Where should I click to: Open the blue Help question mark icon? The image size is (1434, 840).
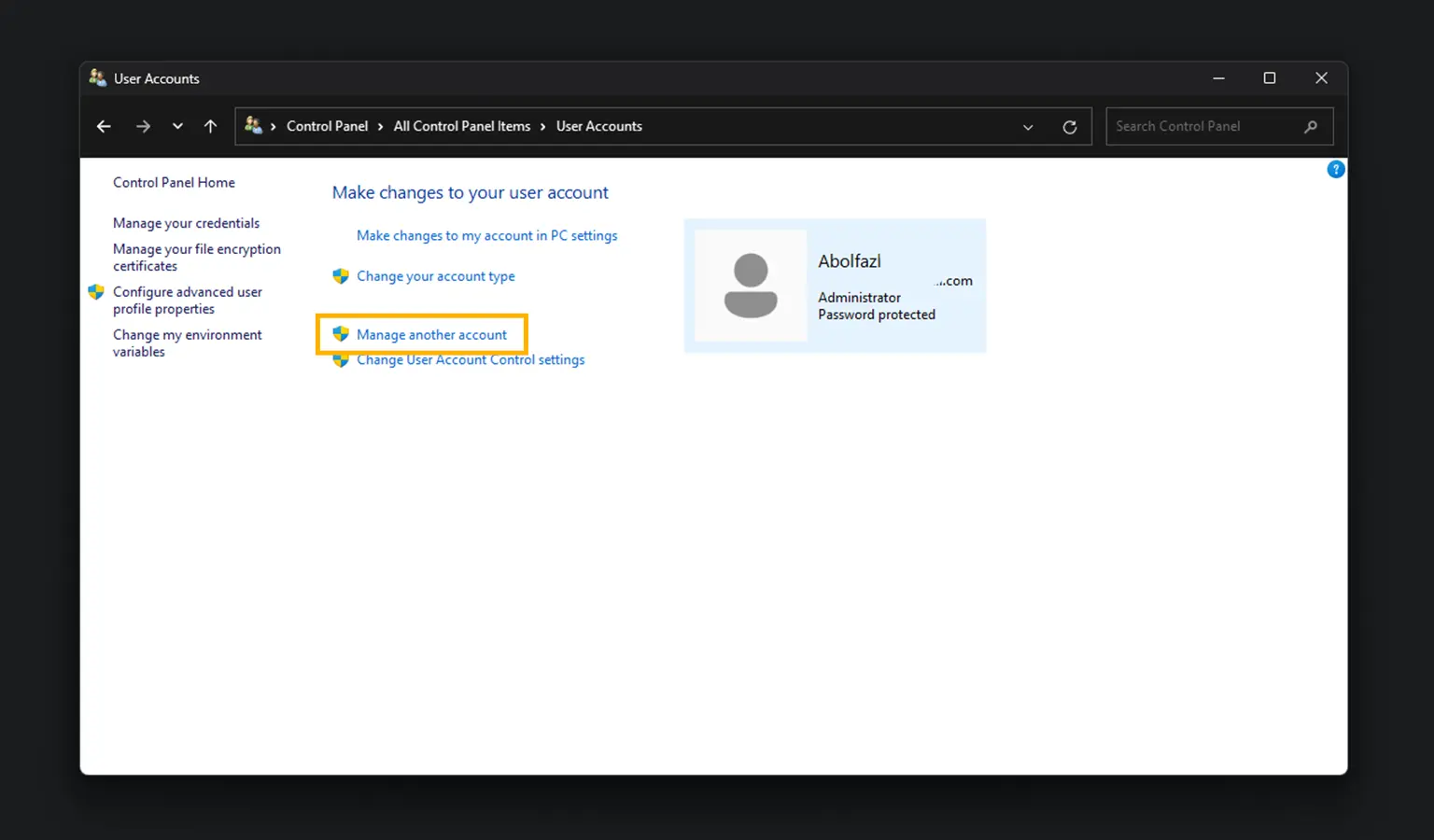pos(1336,170)
